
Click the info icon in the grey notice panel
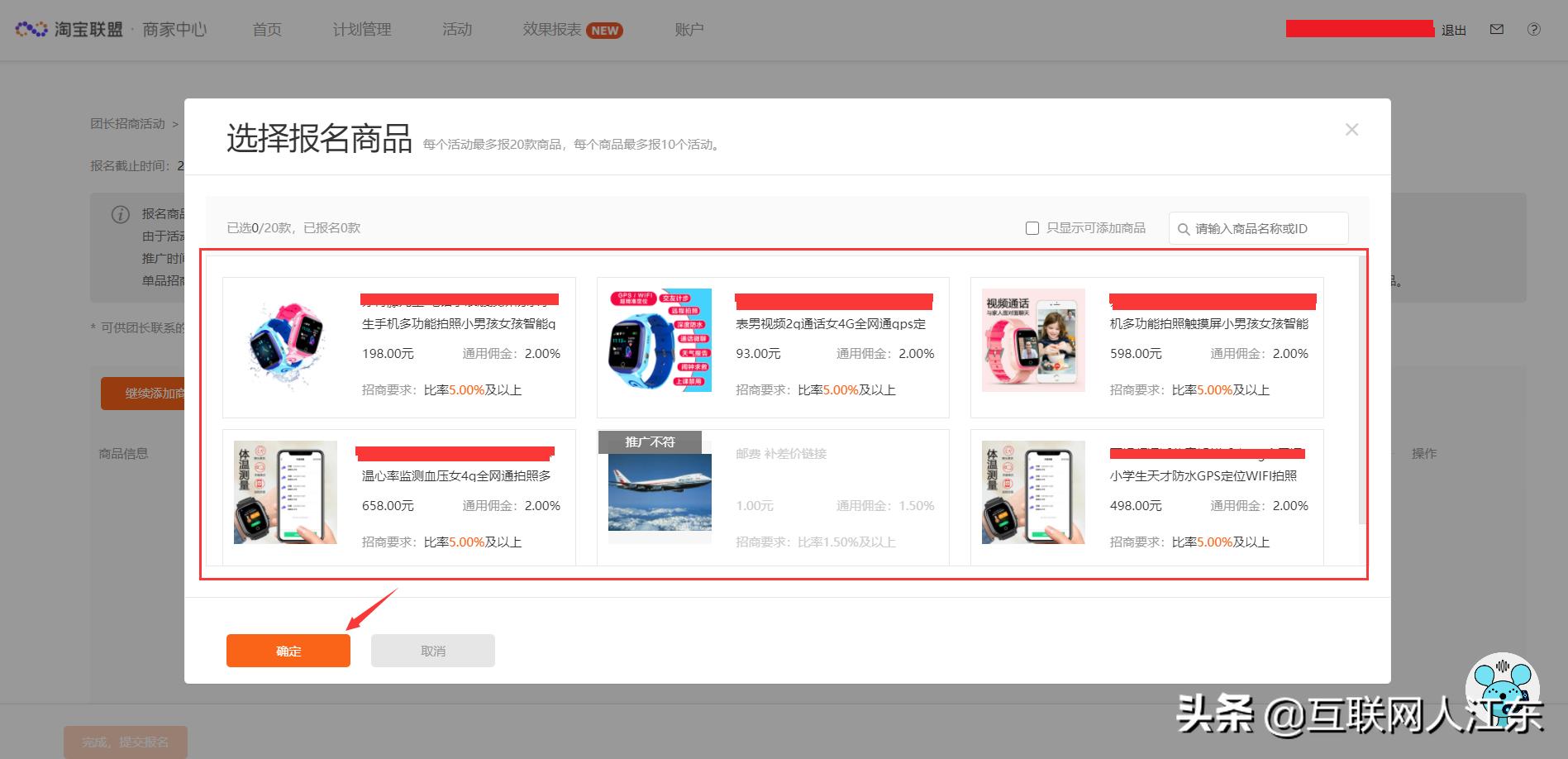(120, 214)
